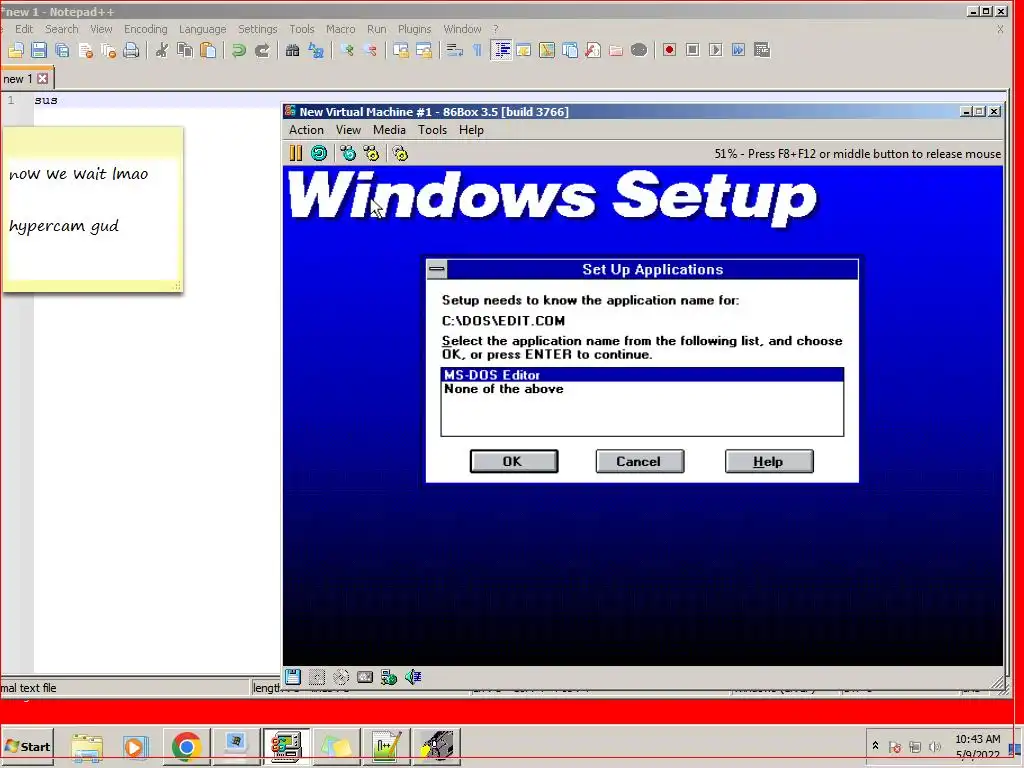Click Notepad++ Print toolbar icon
1024x768 pixels.
131,50
